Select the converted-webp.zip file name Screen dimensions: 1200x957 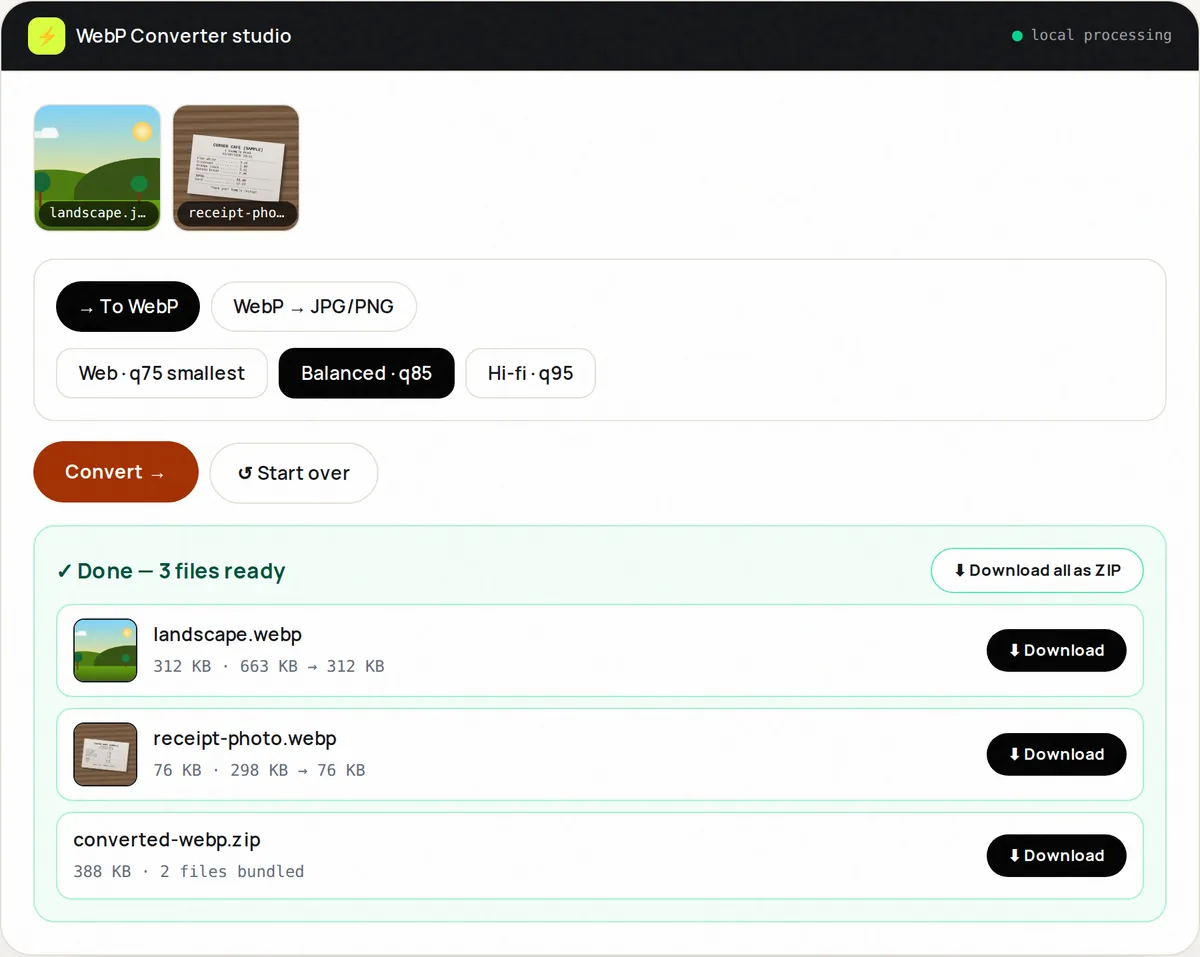(x=167, y=840)
